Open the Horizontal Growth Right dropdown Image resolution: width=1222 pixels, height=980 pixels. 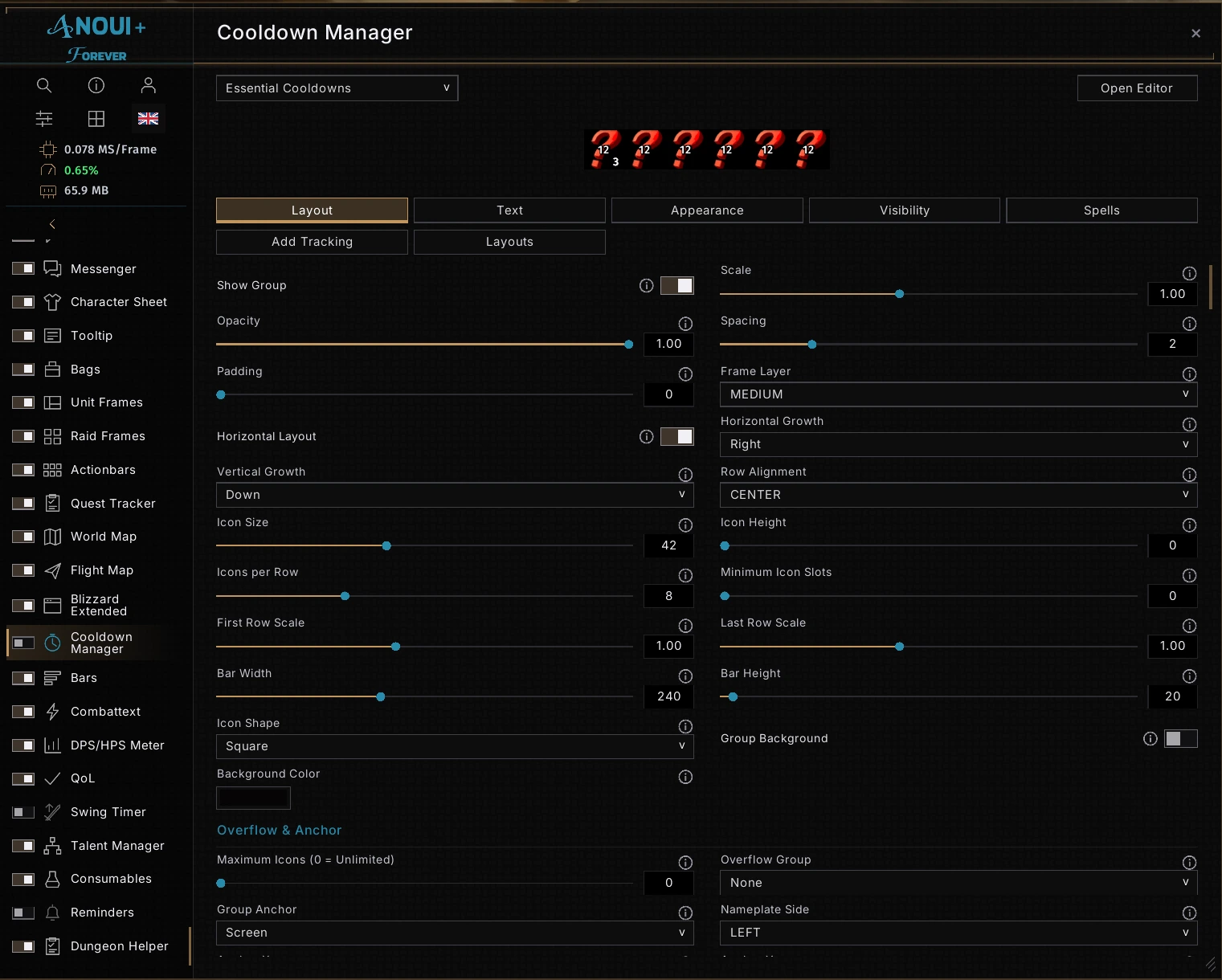tap(958, 444)
